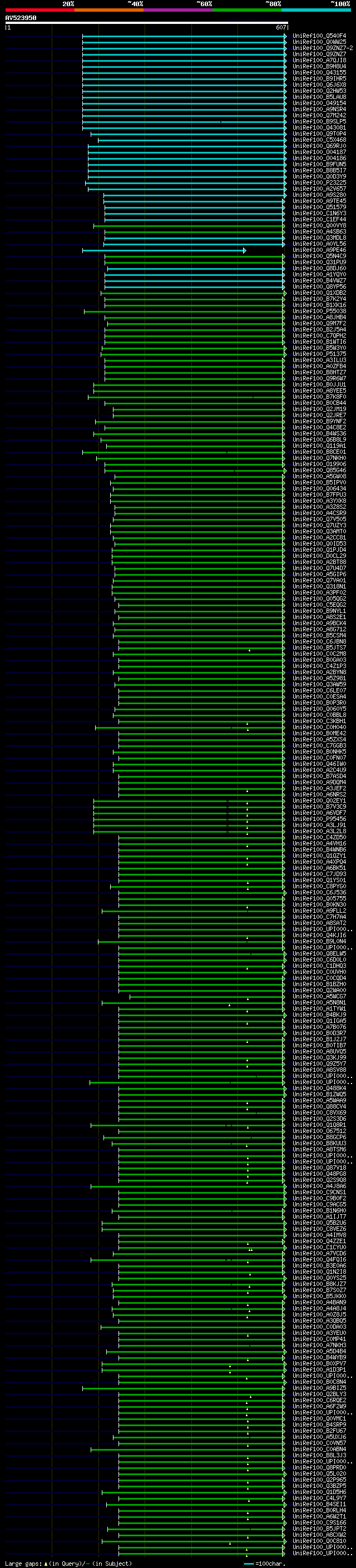The width and height of the screenshot is (356, 1568).
Task: Select label UniRef100_Q9R6W7
Action: click(x=319, y=379)
